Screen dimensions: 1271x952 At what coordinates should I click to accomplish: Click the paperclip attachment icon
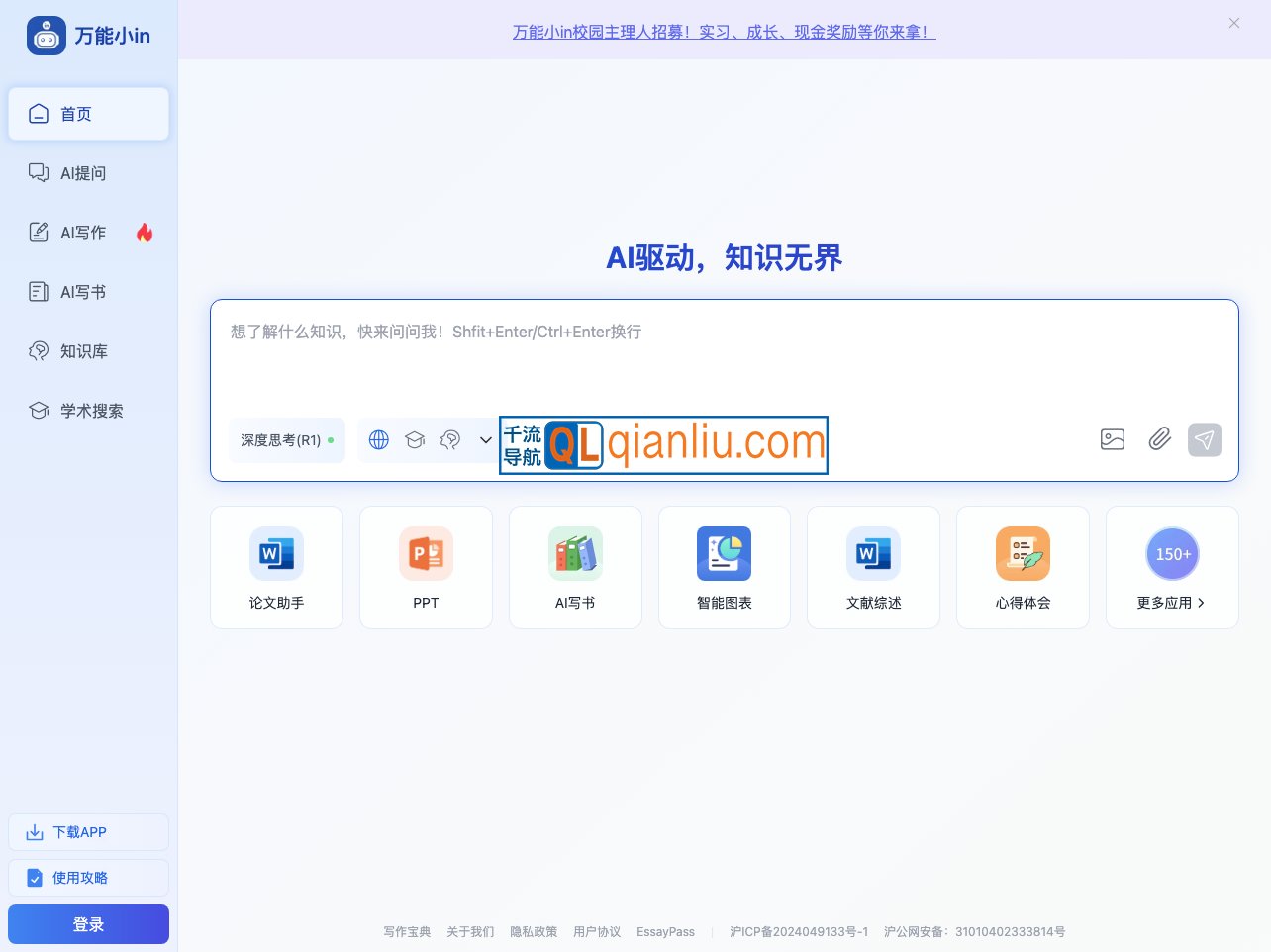point(1159,439)
